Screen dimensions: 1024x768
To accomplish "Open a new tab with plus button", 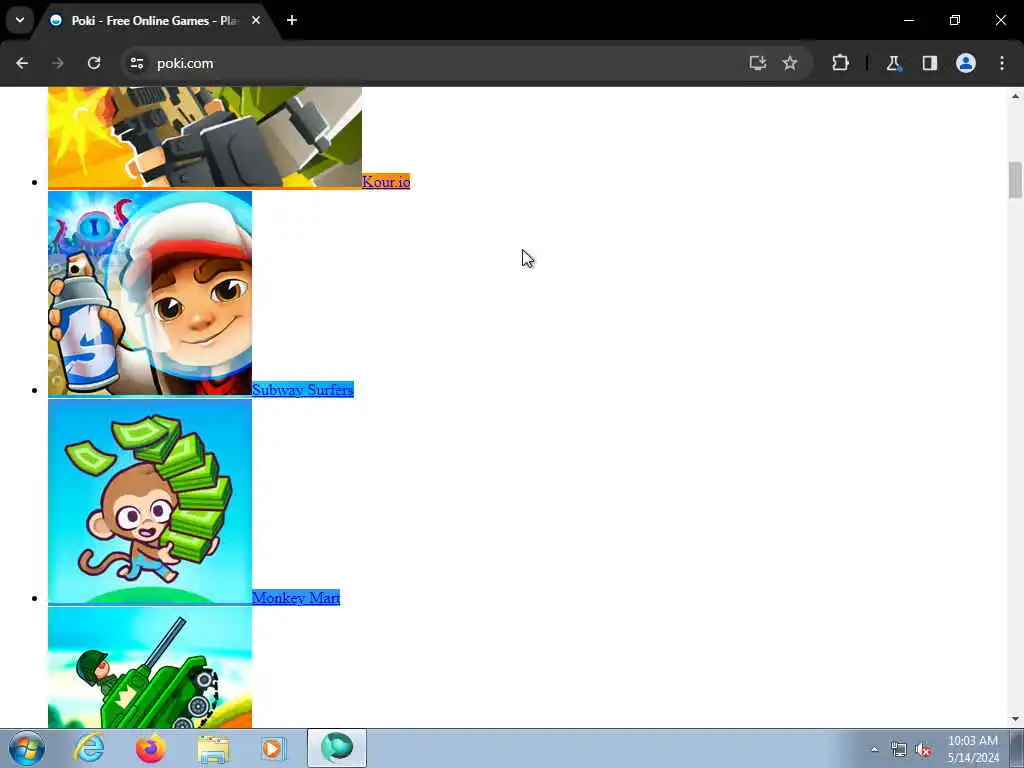I will (292, 20).
